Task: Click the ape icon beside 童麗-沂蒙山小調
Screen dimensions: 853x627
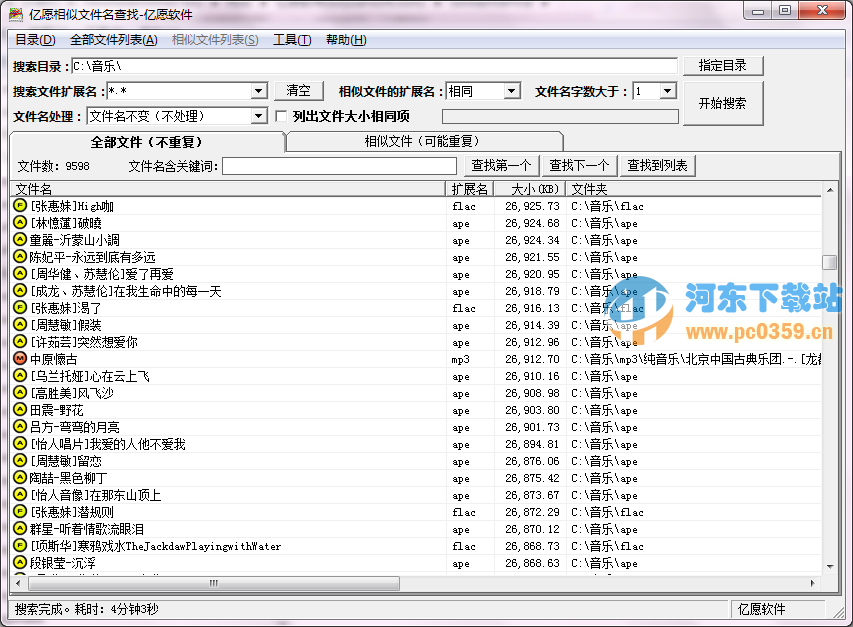Action: coord(18,241)
